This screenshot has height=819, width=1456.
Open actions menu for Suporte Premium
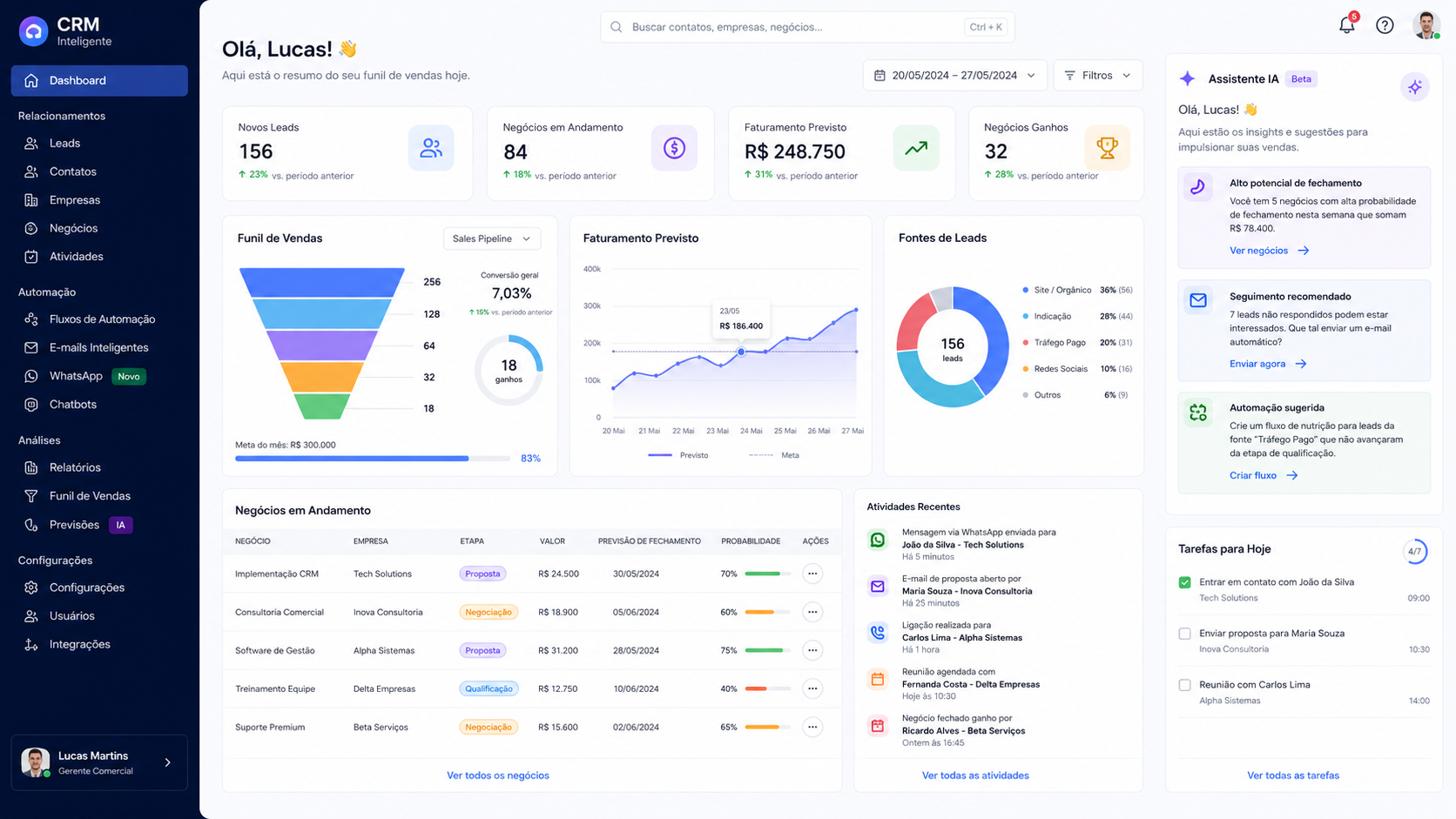coord(812,727)
